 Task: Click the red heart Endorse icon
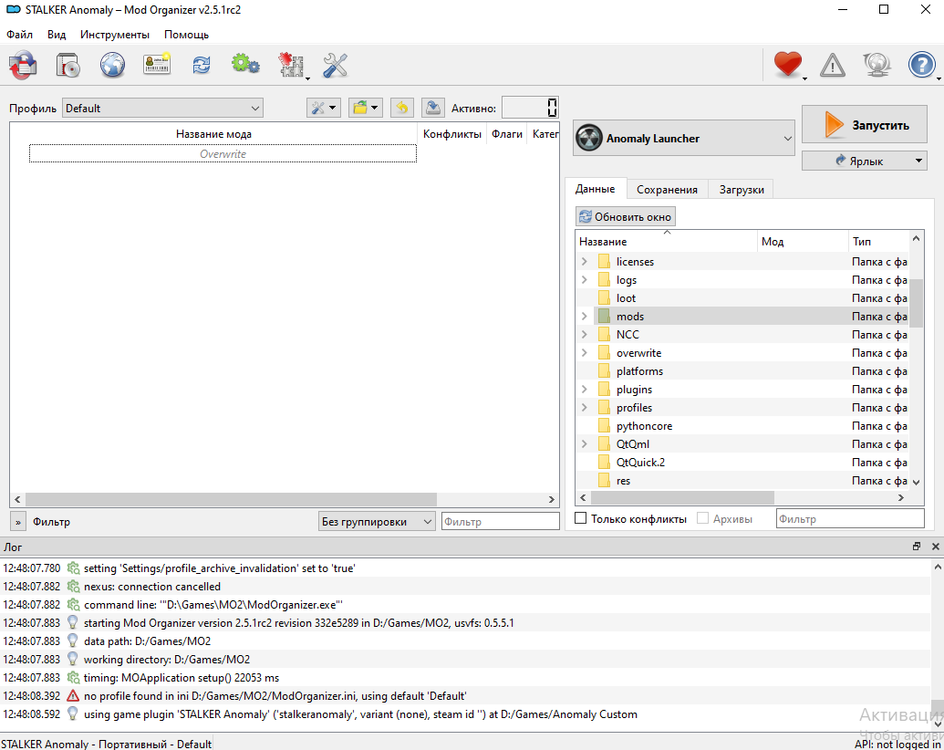tap(788, 66)
